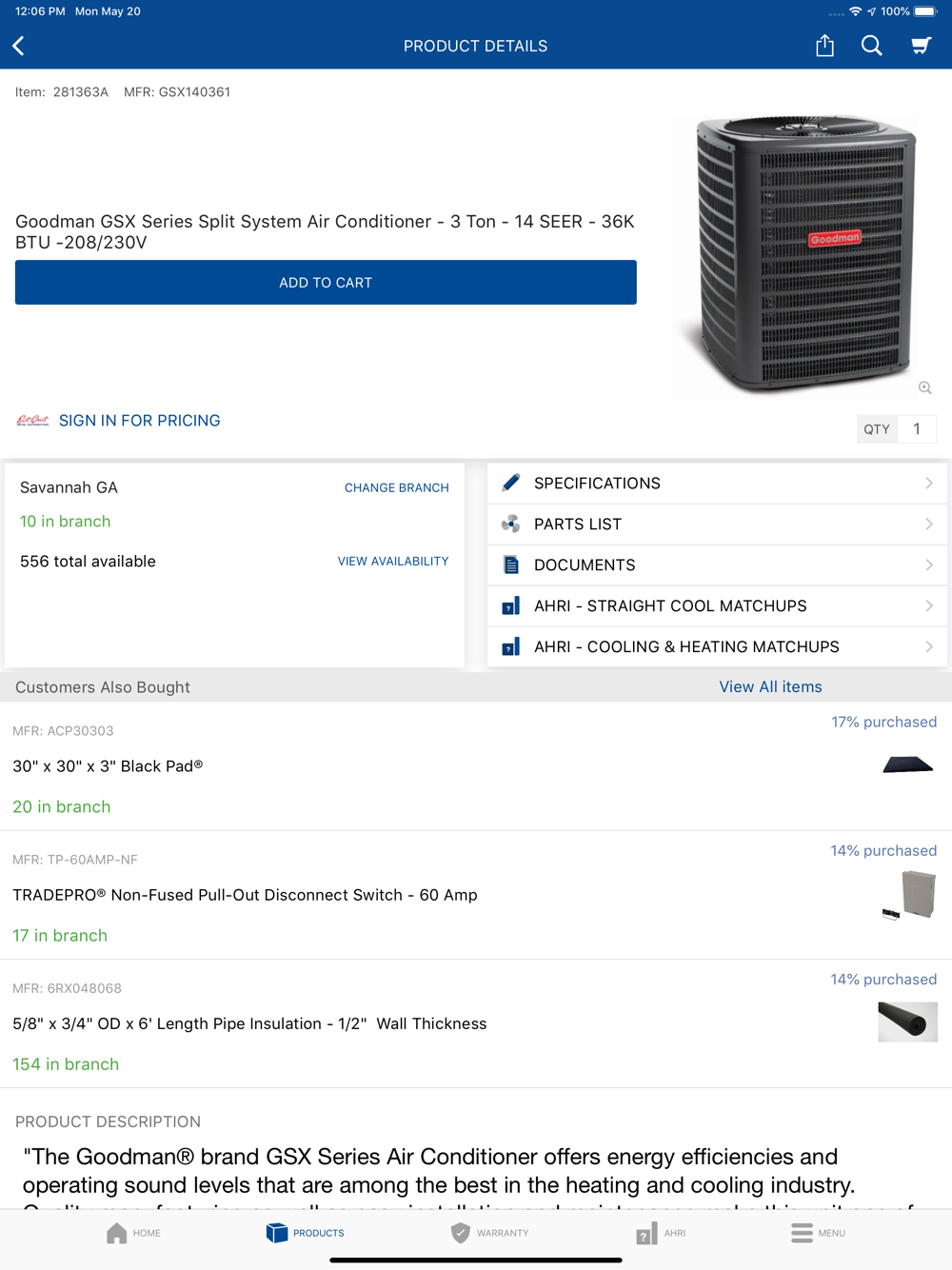Switch to the WARRANTY tab label
The height and width of the screenshot is (1270, 952).
point(503,1233)
